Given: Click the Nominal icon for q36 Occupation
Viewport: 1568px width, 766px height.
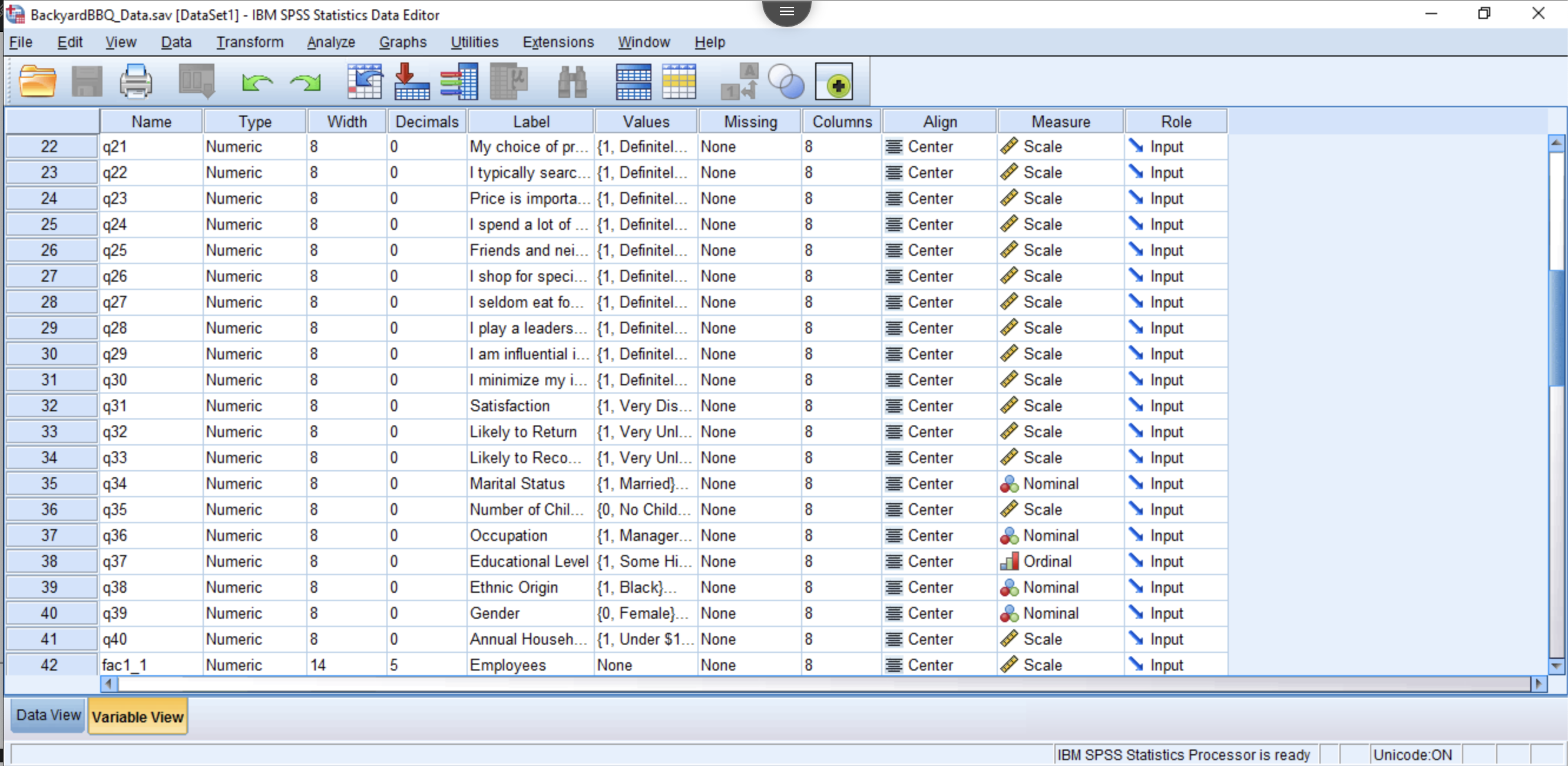Looking at the screenshot, I should 1009,535.
